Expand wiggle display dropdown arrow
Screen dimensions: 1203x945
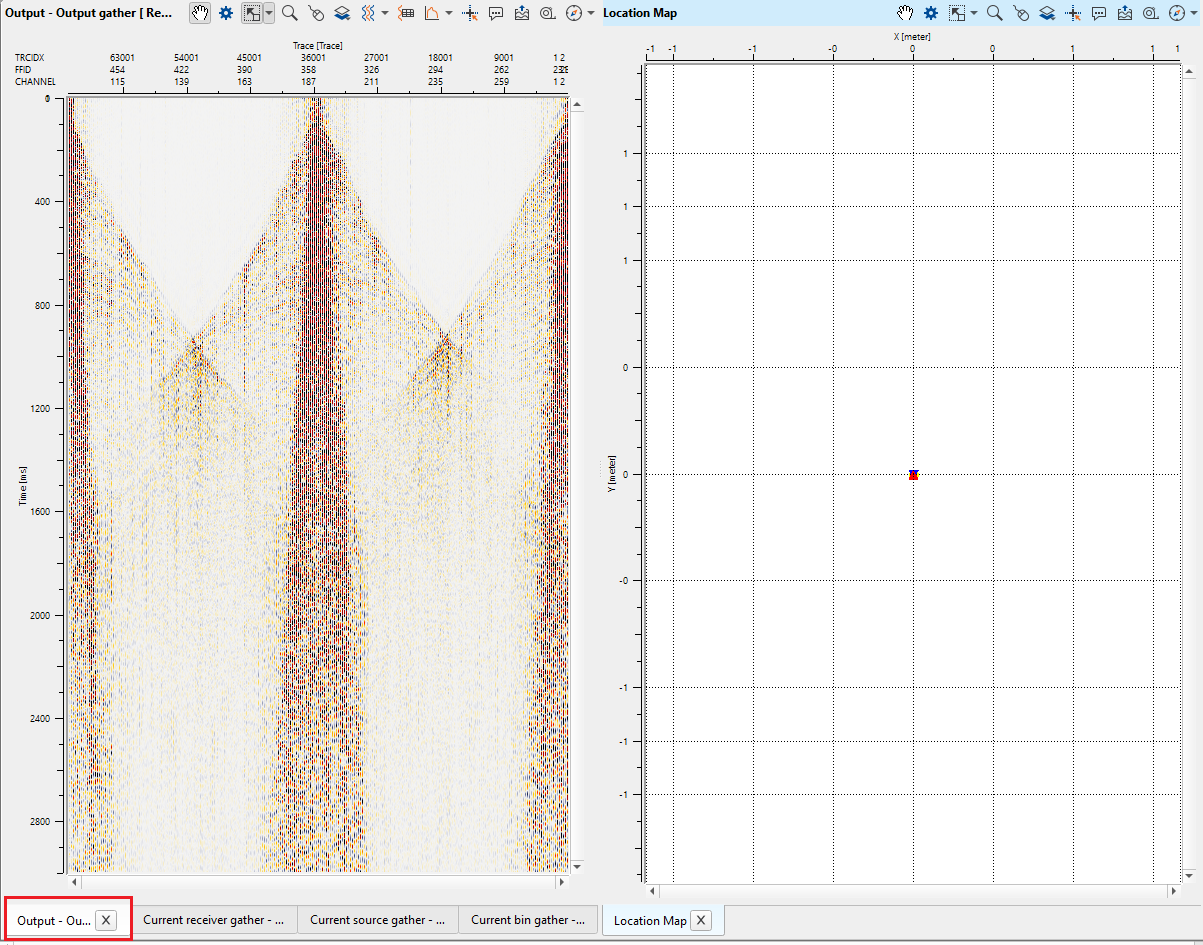click(385, 13)
